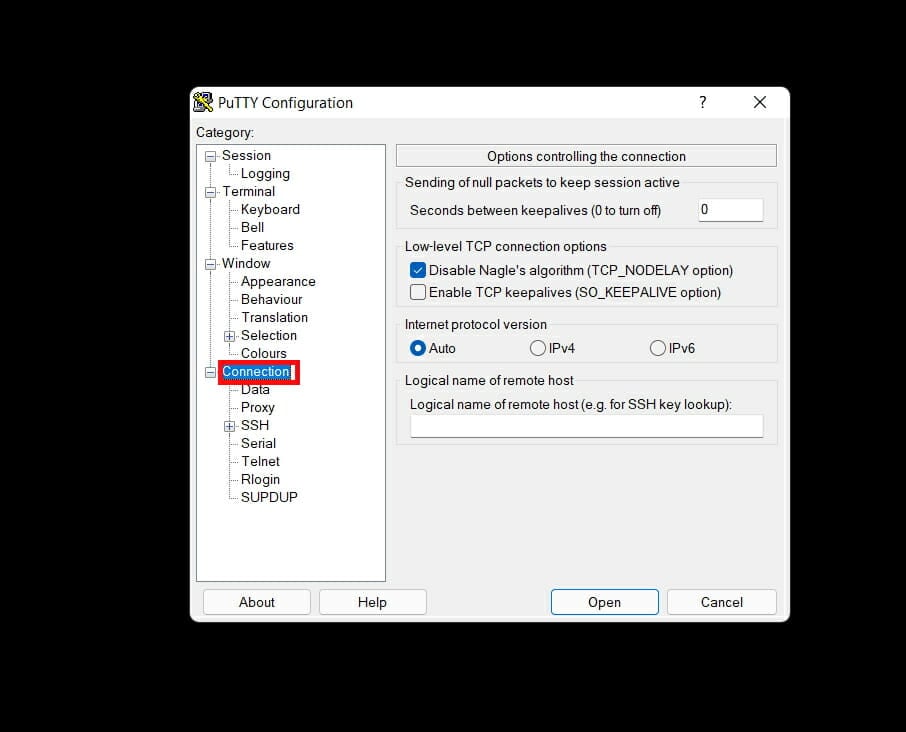This screenshot has width=906, height=732.
Task: Open the Session category
Action: 246,155
